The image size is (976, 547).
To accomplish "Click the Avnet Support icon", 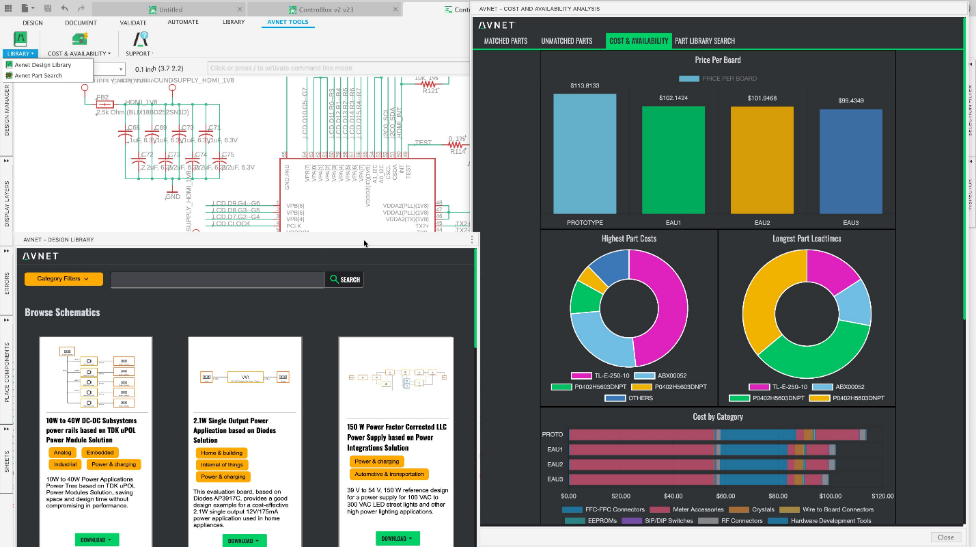I will (141, 39).
